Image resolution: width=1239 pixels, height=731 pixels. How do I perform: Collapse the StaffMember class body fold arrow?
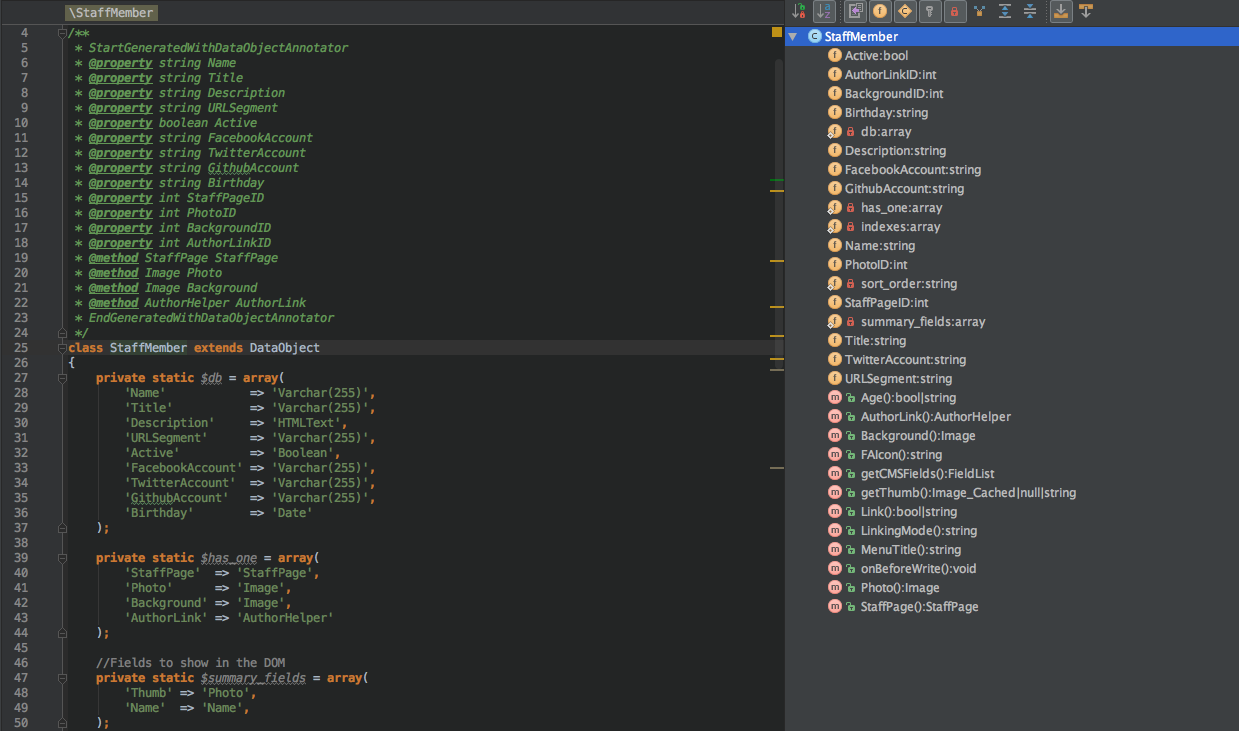[x=62, y=347]
